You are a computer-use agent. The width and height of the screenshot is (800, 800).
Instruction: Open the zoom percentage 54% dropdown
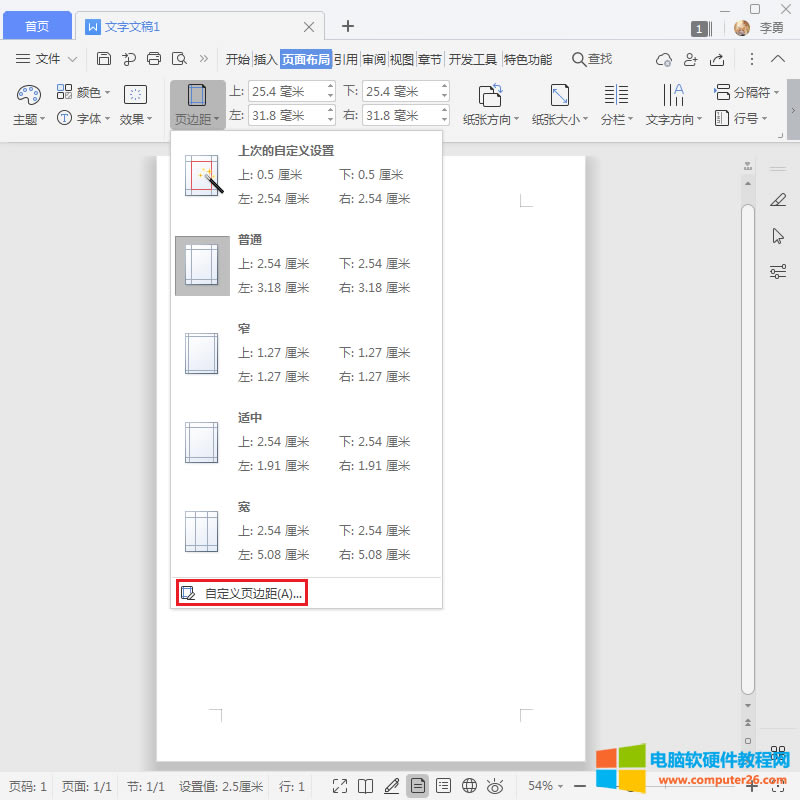pos(546,786)
